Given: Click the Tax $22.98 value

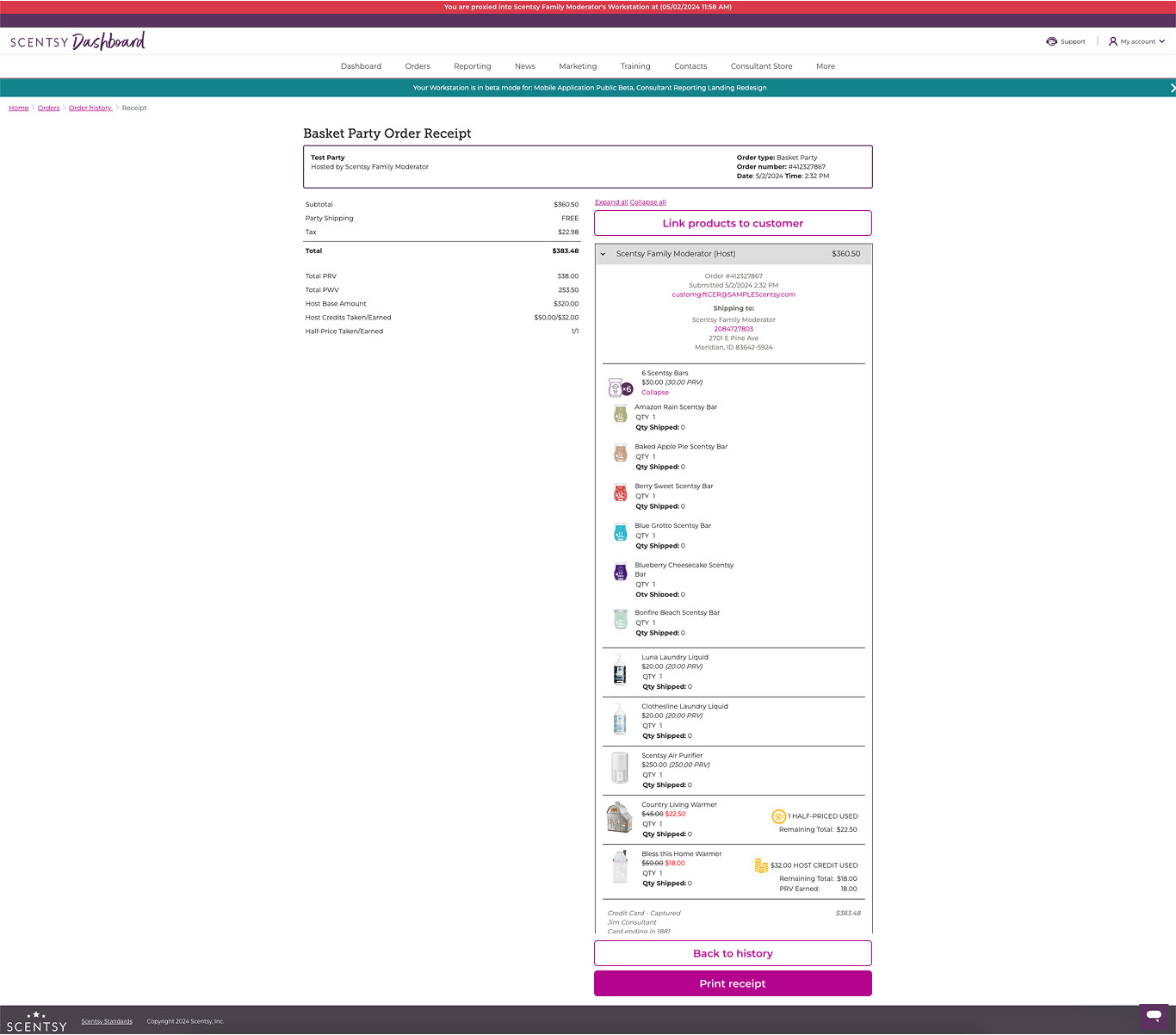Looking at the screenshot, I should 568,232.
